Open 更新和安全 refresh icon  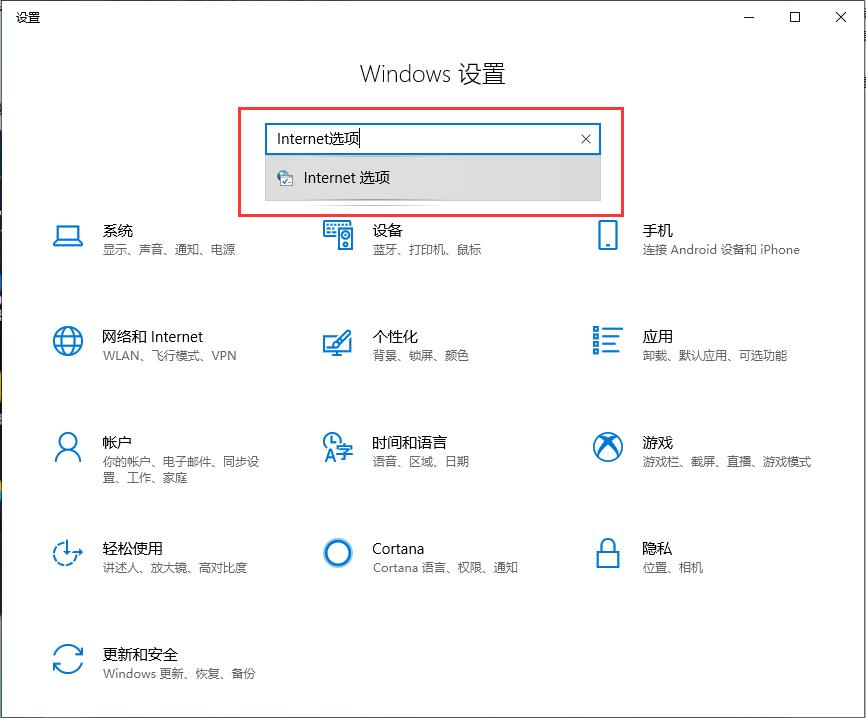point(67,661)
